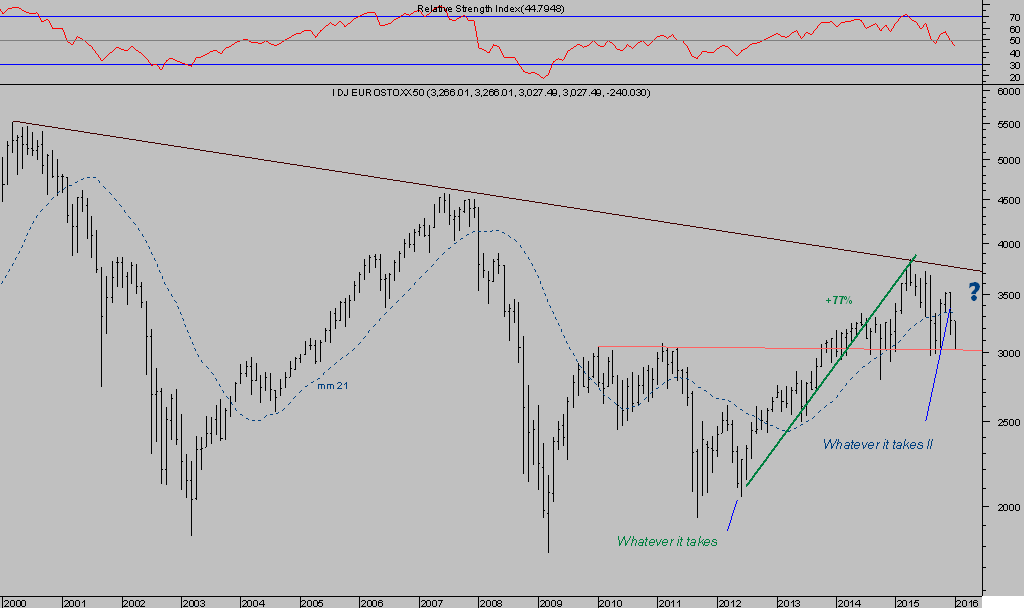The image size is (1024, 608).
Task: Select the 2005 year label on time axis
Action: [x=312, y=602]
